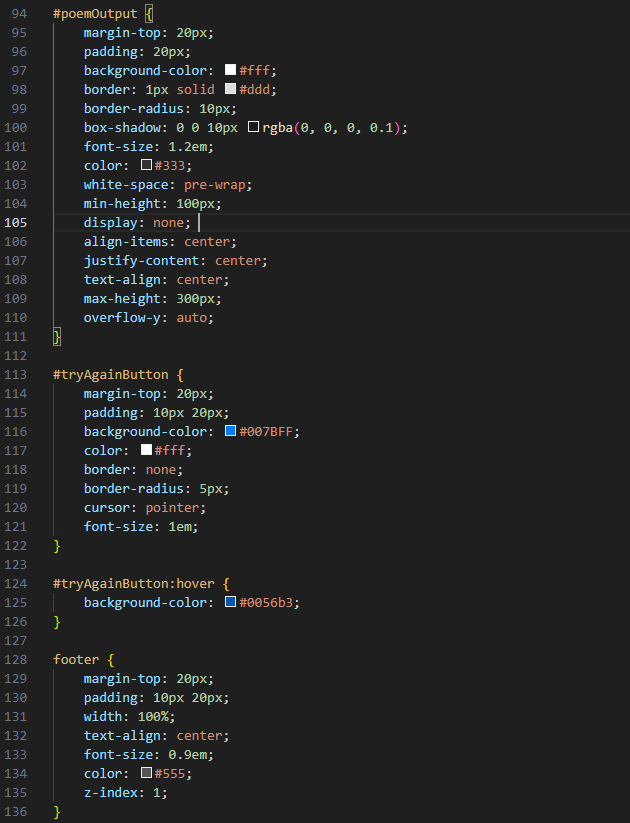Open the #ddd border color swatch

point(231,90)
